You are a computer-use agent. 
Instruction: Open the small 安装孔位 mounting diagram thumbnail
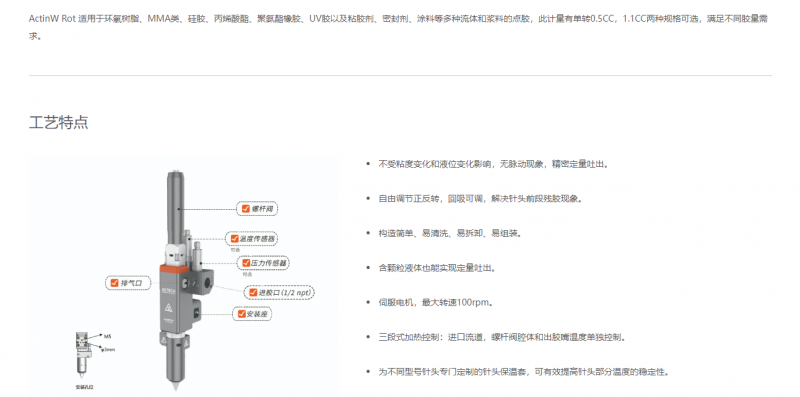[x=95, y=360]
